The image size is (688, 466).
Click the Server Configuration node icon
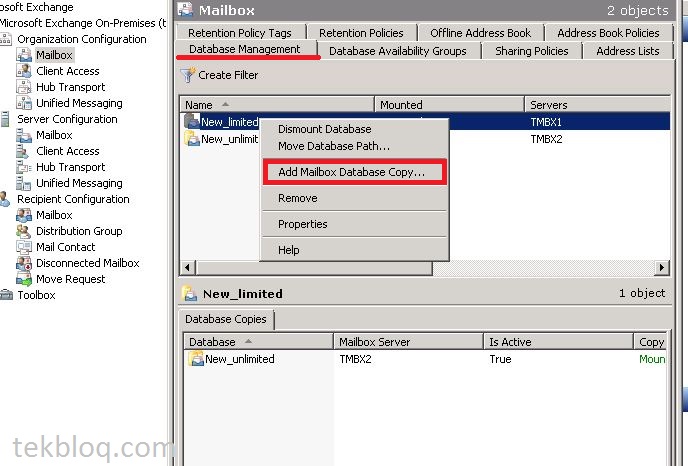(5, 119)
